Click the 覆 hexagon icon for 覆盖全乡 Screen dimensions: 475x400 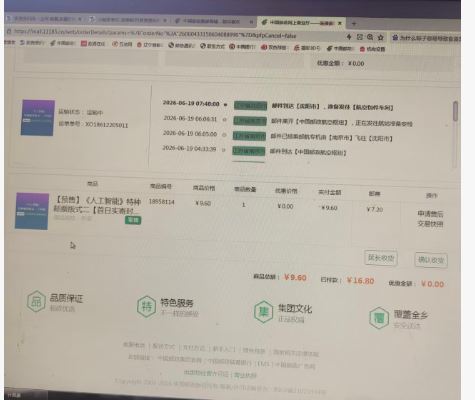tap(379, 318)
